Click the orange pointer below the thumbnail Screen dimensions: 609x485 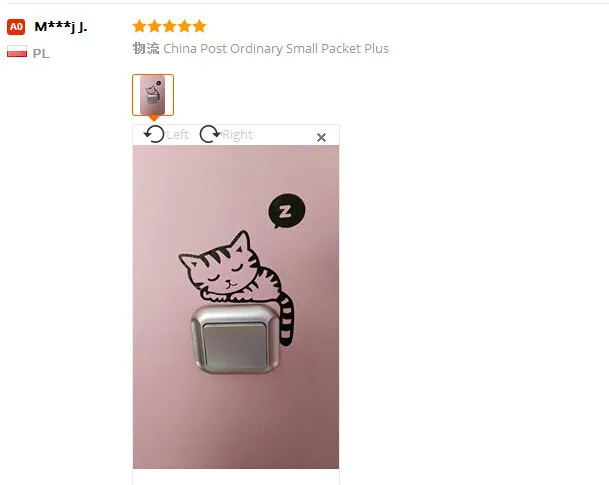click(x=154, y=118)
